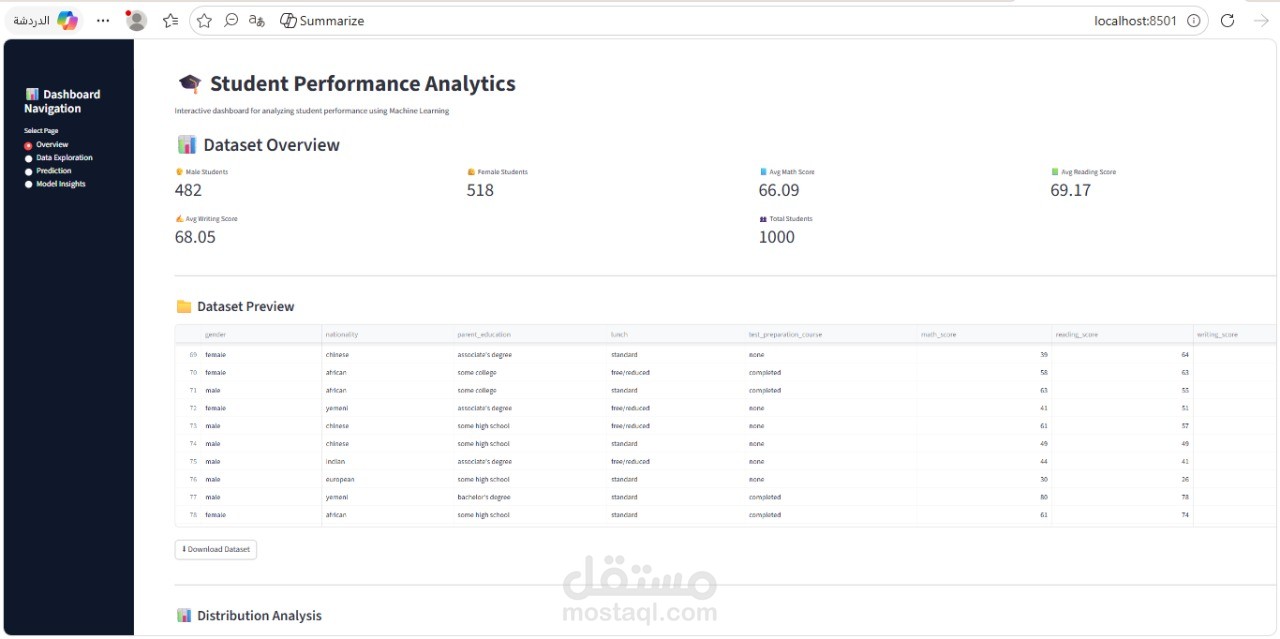
Task: Click the chart icon beside Dashboard Navigation
Action: click(32, 94)
